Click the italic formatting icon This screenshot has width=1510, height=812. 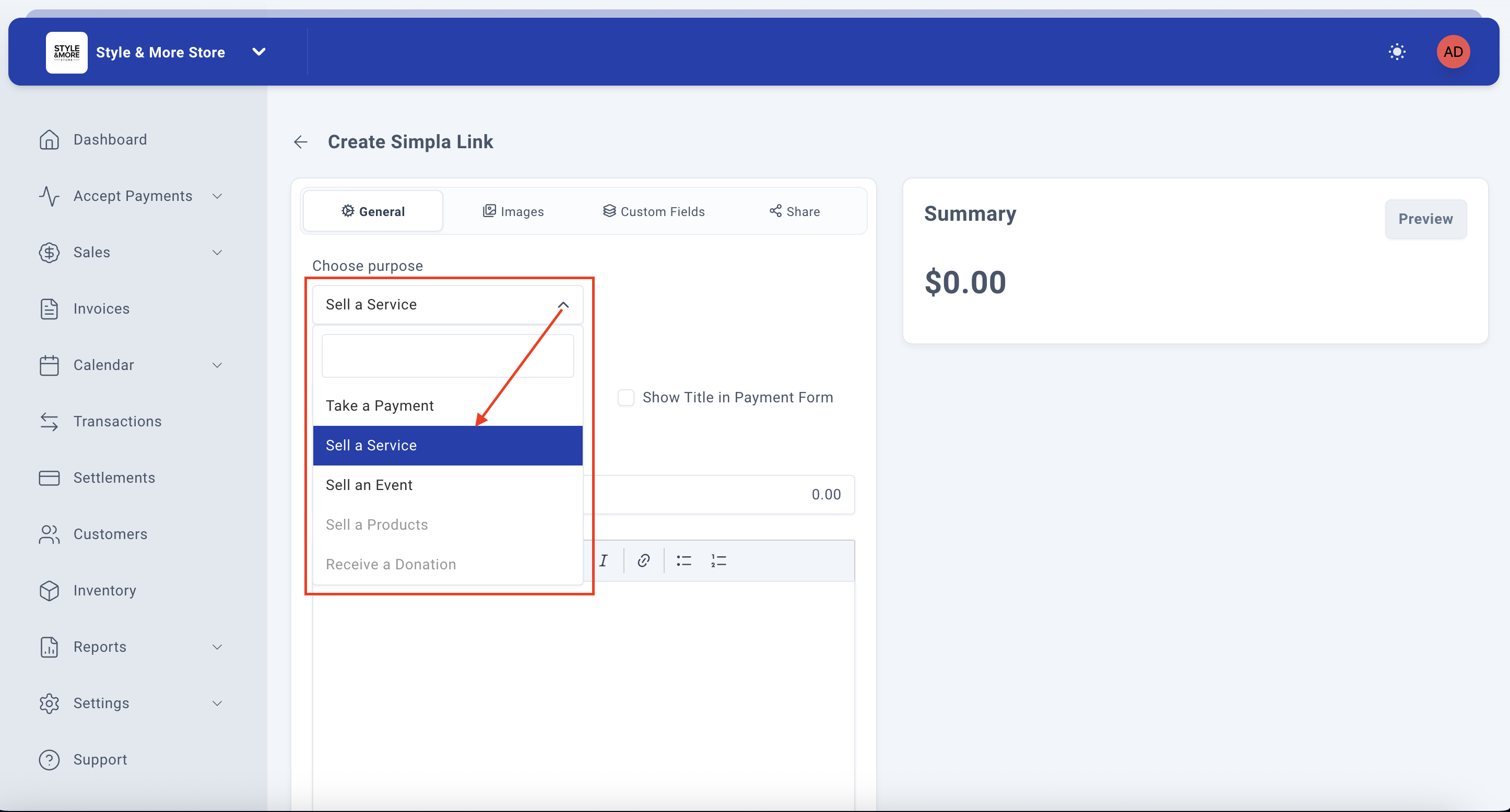(603, 560)
